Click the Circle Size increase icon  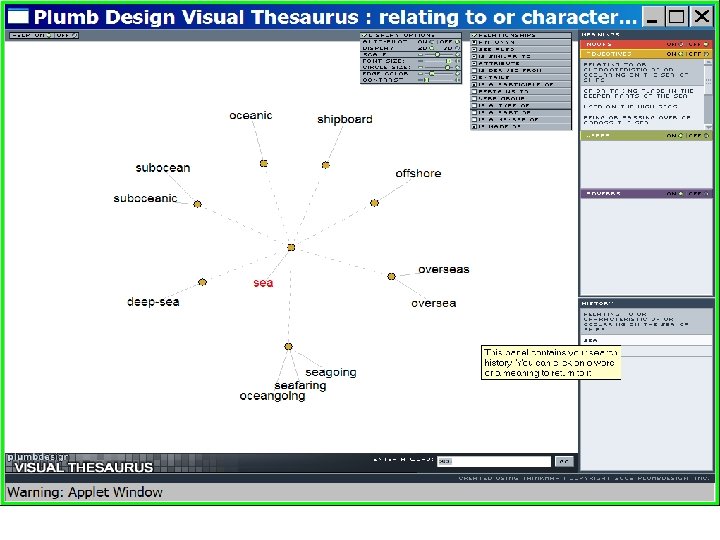point(457,68)
